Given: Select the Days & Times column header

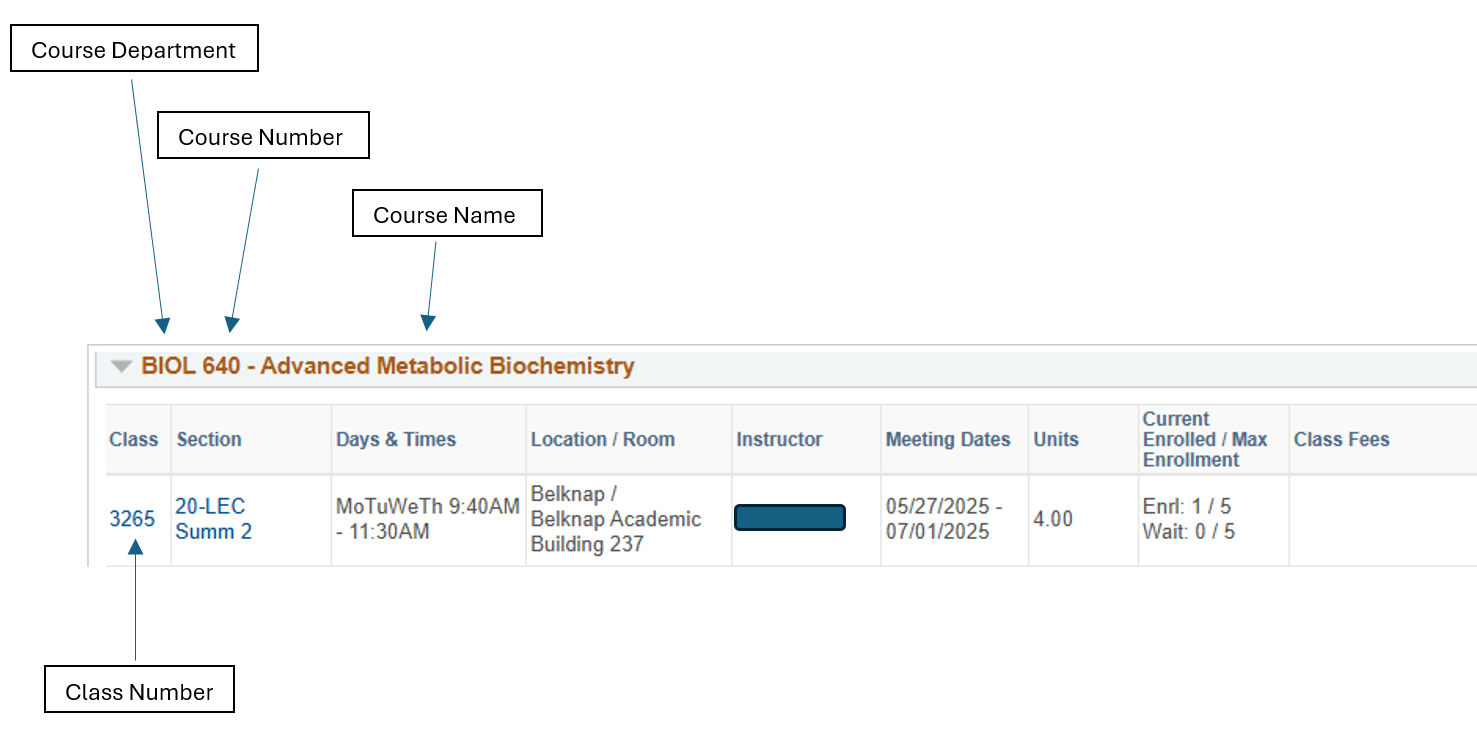Looking at the screenshot, I should pyautogui.click(x=396, y=439).
